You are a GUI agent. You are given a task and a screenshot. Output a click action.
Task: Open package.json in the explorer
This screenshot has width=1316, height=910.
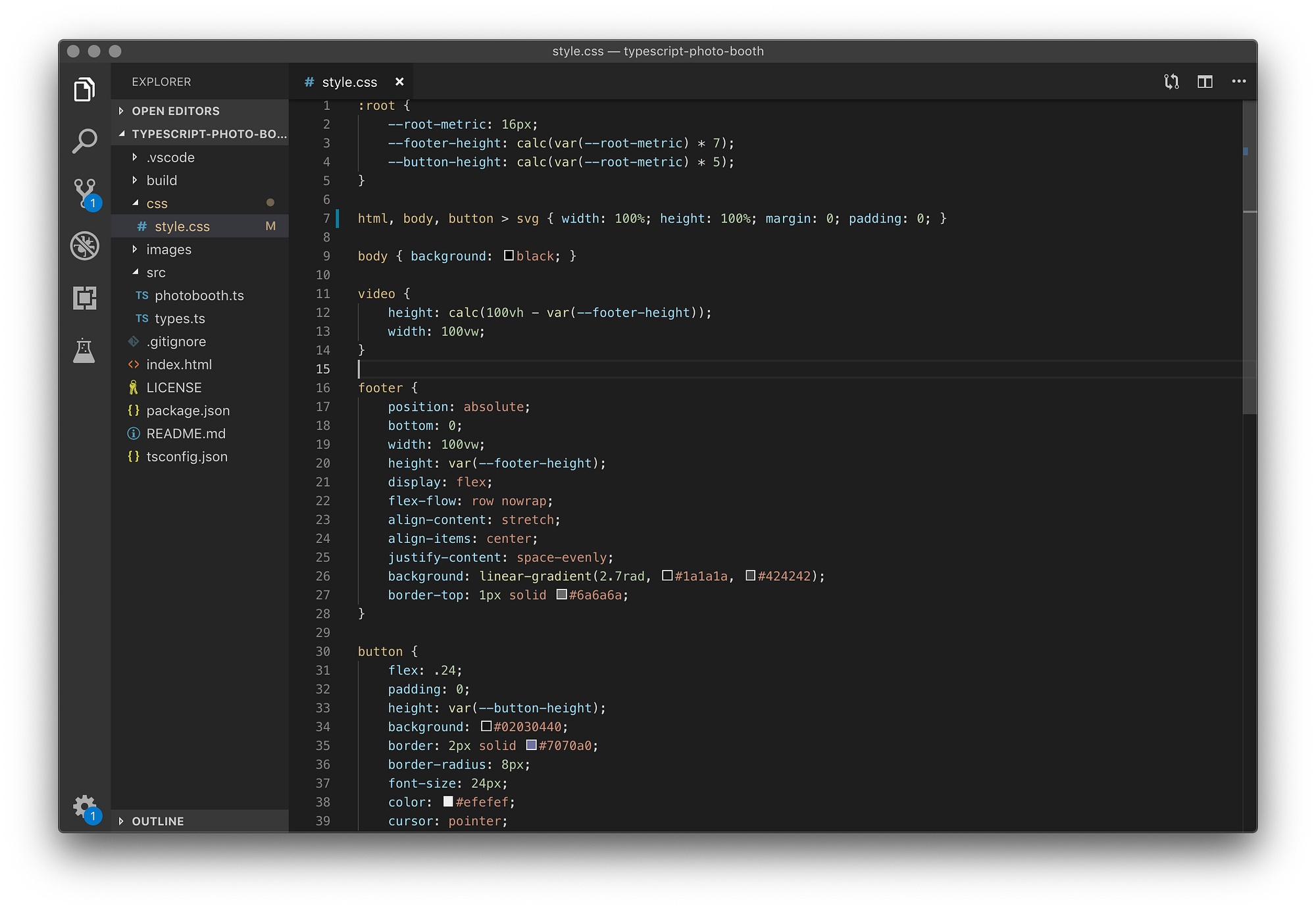tap(188, 411)
